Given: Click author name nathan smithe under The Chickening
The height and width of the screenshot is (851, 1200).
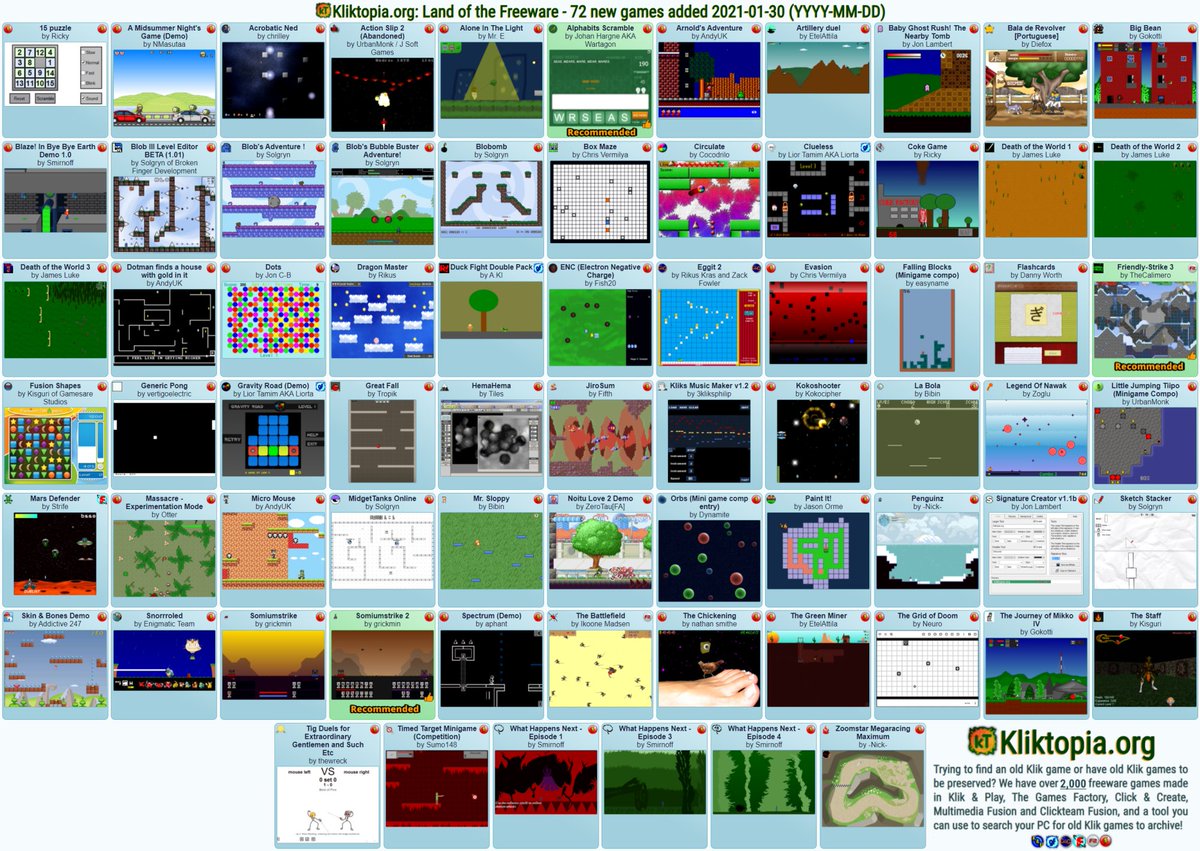Looking at the screenshot, I should click(x=714, y=624).
